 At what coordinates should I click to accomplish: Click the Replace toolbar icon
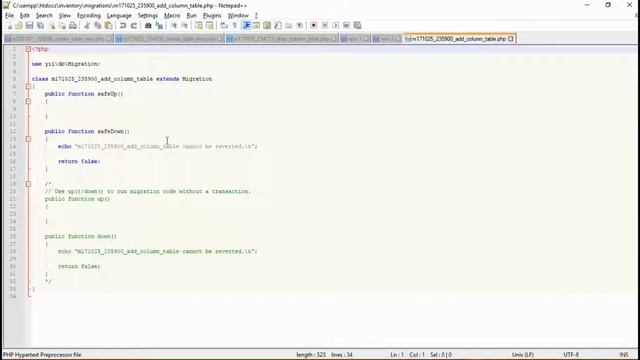[159, 26]
